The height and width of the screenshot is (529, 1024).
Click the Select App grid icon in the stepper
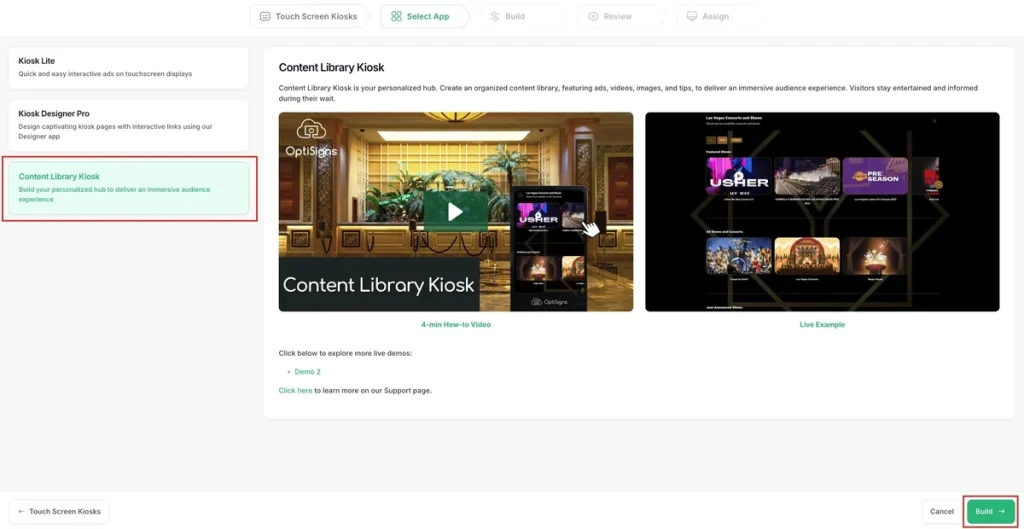click(397, 16)
